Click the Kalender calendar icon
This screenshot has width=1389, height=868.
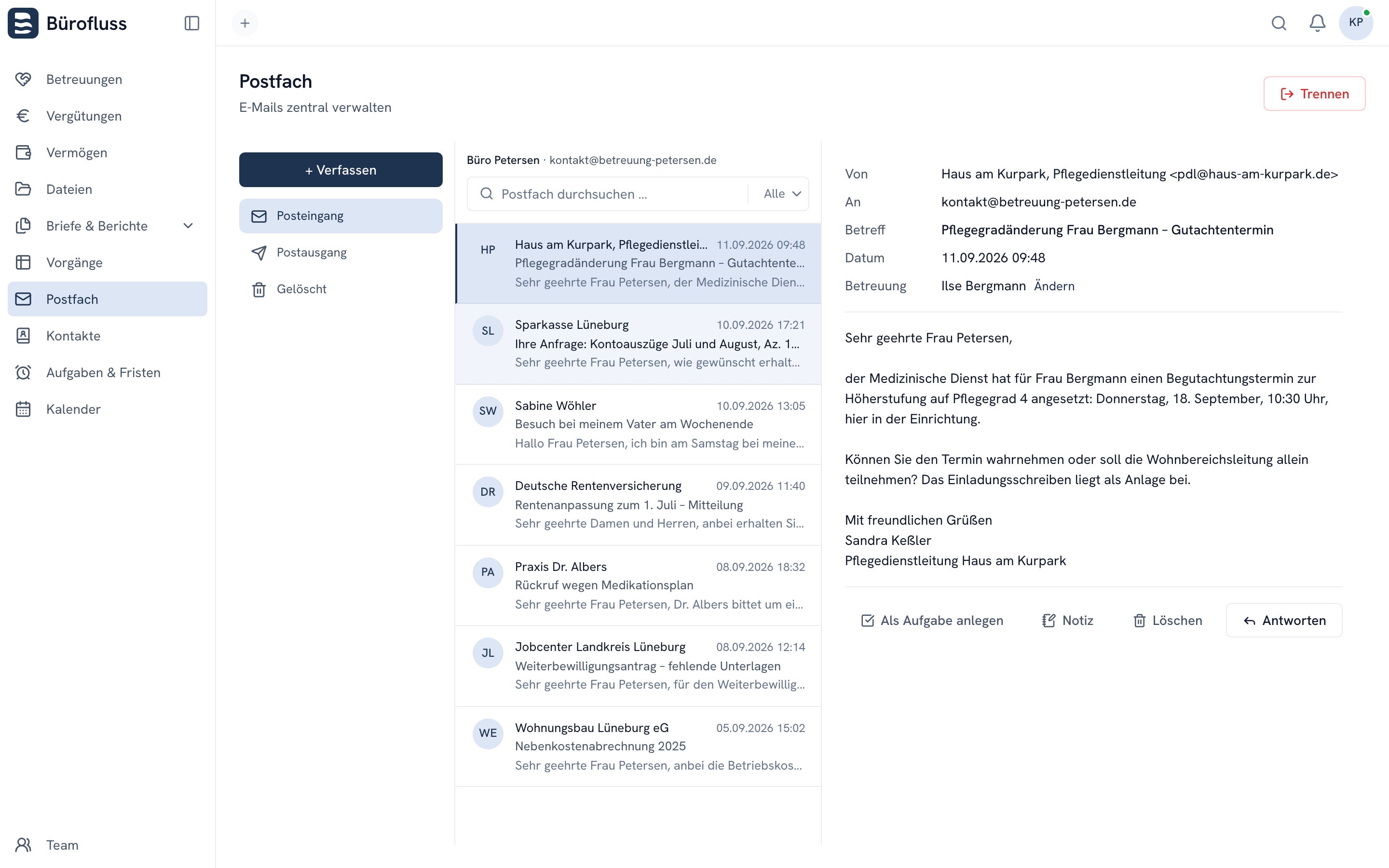tap(23, 409)
